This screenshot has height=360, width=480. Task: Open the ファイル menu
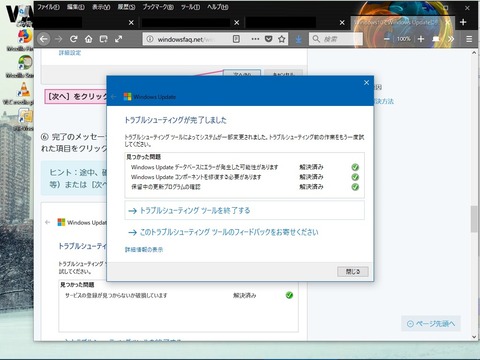pos(48,7)
